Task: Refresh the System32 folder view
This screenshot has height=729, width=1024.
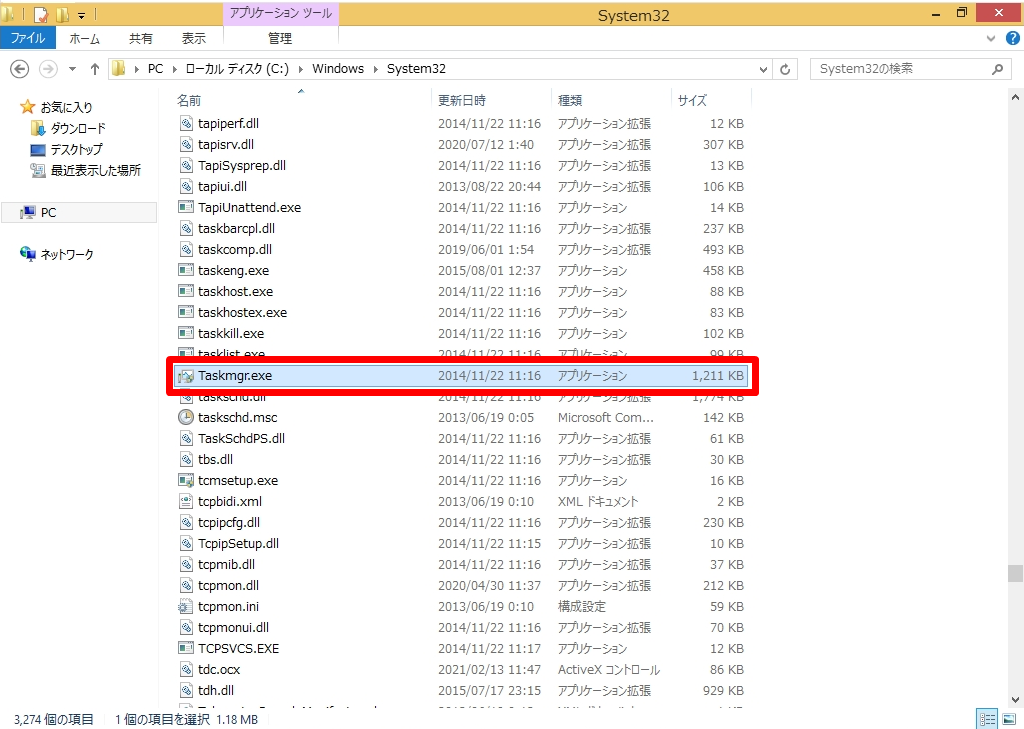Action: click(785, 69)
